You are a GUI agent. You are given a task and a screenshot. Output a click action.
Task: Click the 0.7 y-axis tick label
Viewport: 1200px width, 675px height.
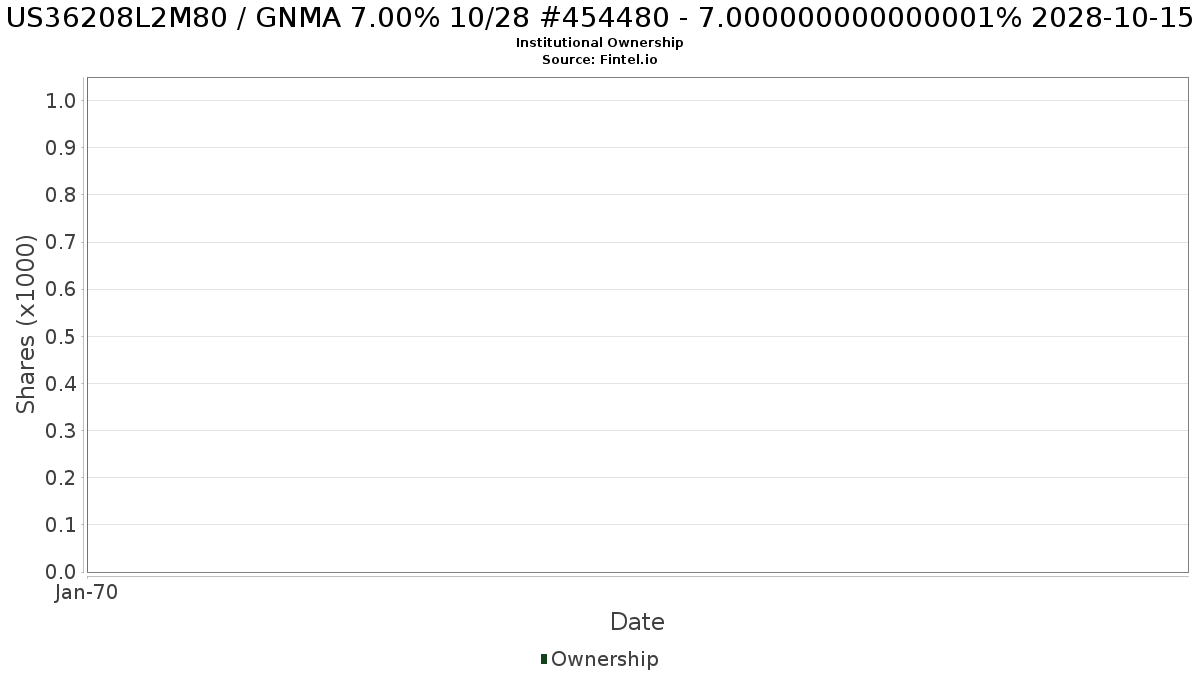tap(61, 242)
